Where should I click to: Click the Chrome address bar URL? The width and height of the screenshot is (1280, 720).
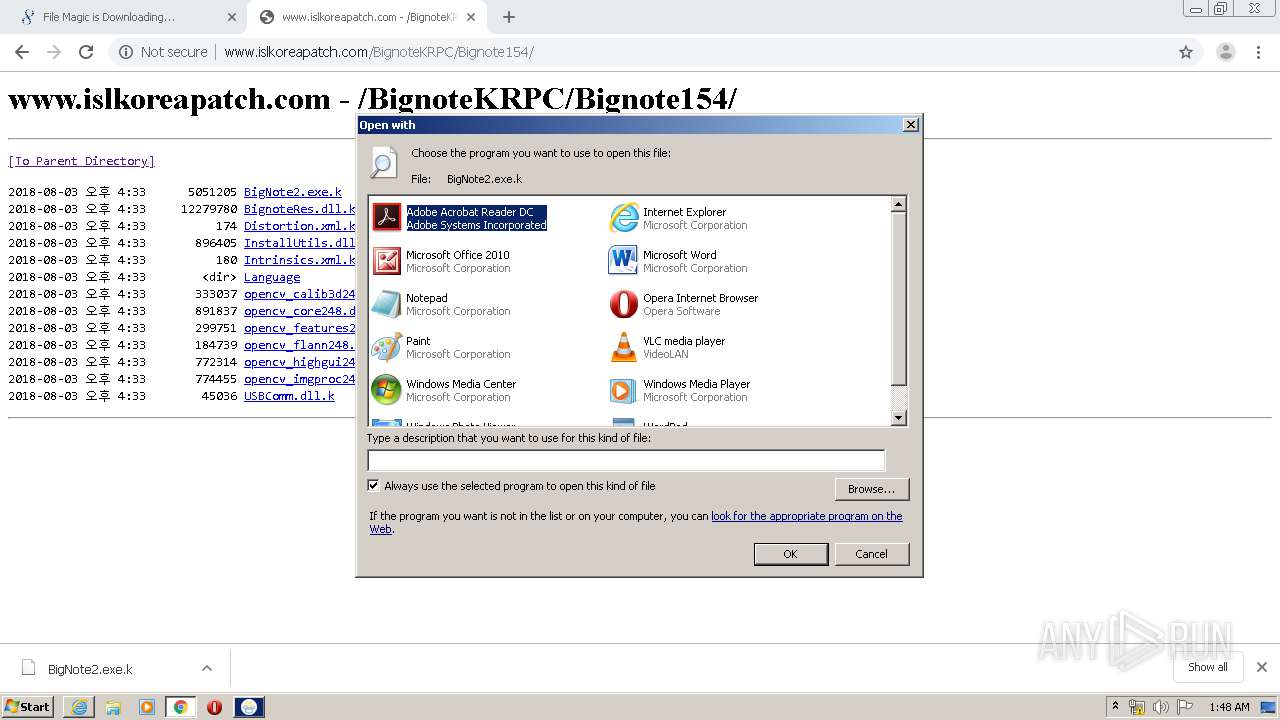pyautogui.click(x=379, y=52)
